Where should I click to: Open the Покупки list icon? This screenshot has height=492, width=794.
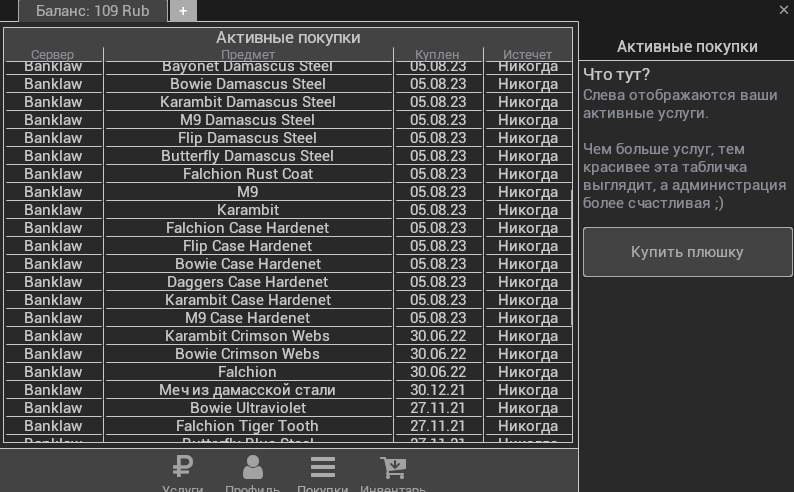323,467
